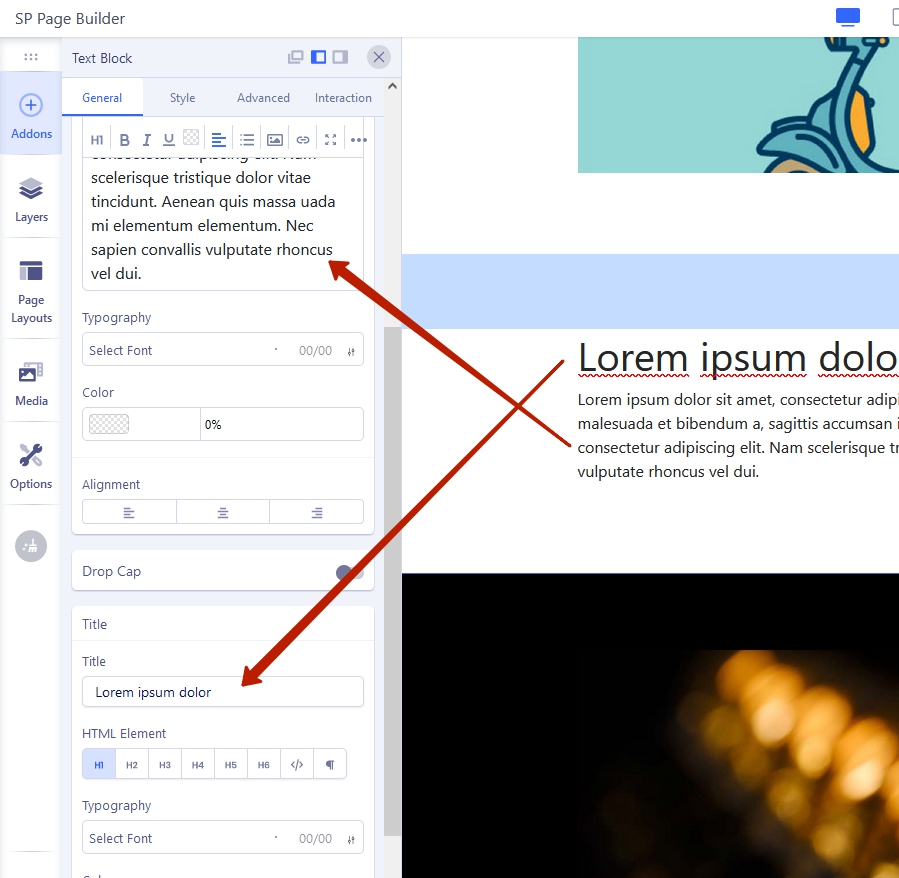
Task: Open the Media manager icon
Action: (31, 383)
